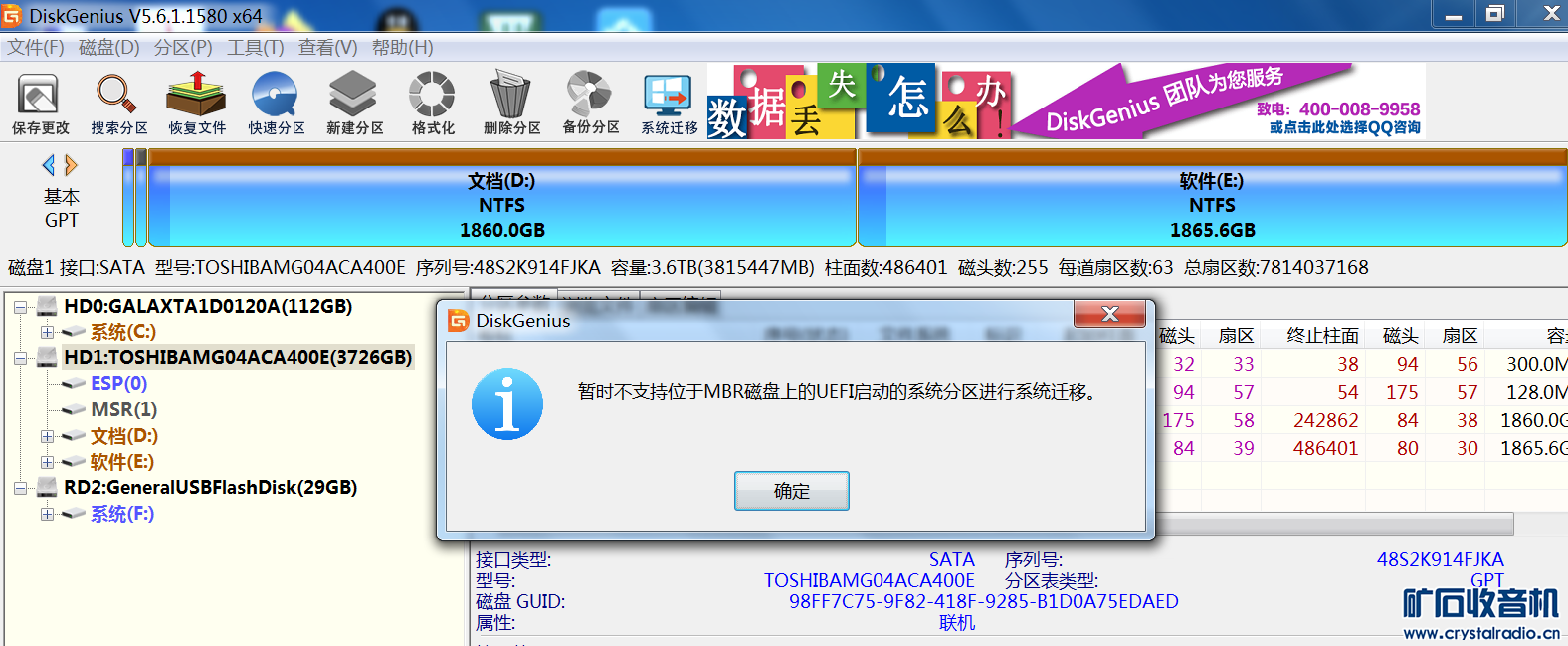Click the horizontal scrollbar under partition table
1568x646 pixels.
[x=1333, y=524]
